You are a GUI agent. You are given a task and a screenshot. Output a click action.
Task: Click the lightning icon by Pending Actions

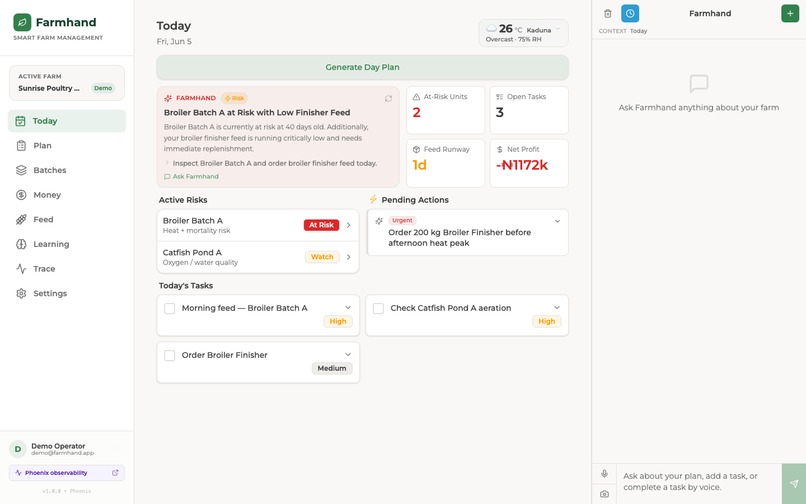373,200
